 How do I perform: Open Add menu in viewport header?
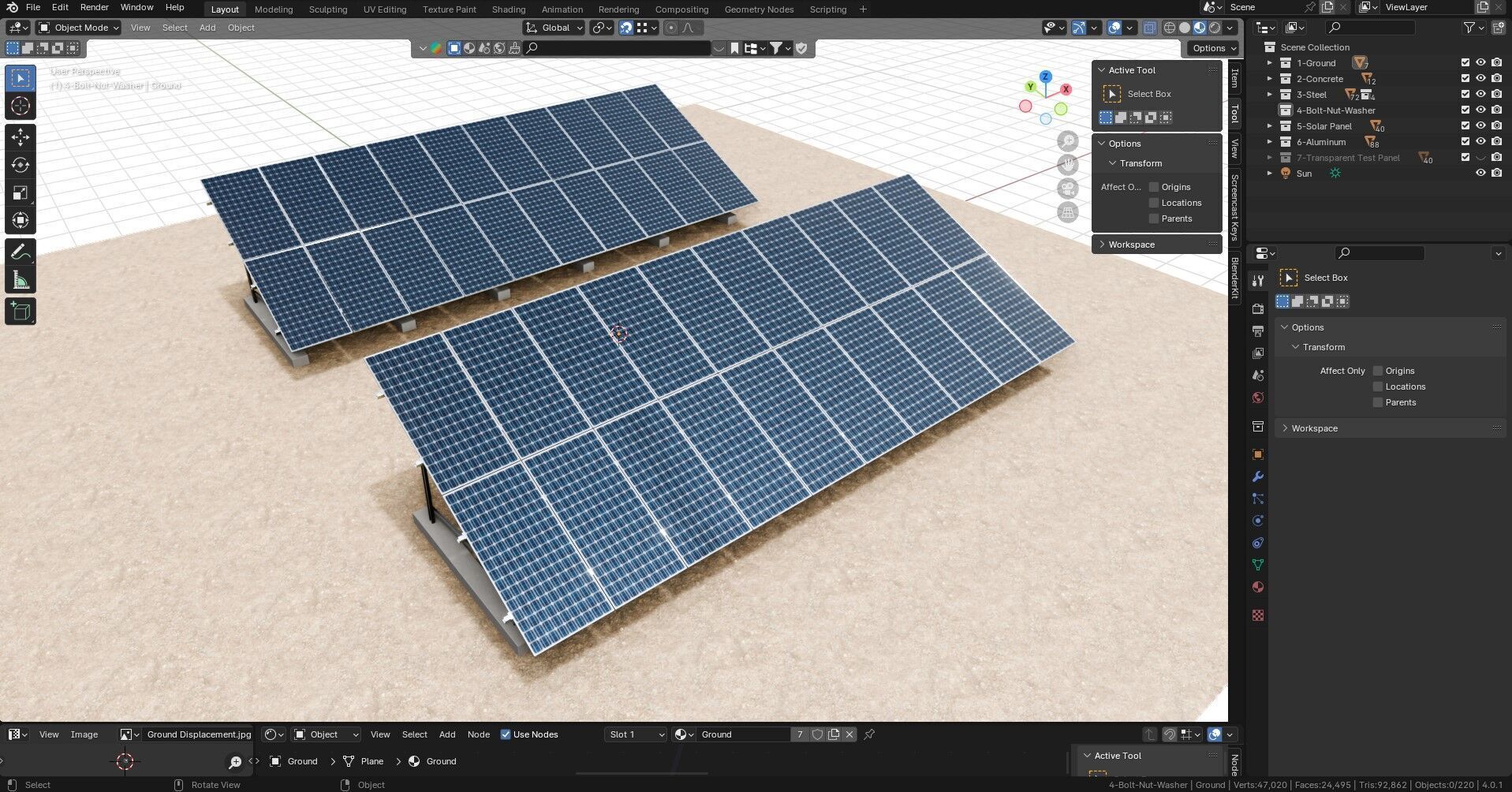click(x=207, y=28)
